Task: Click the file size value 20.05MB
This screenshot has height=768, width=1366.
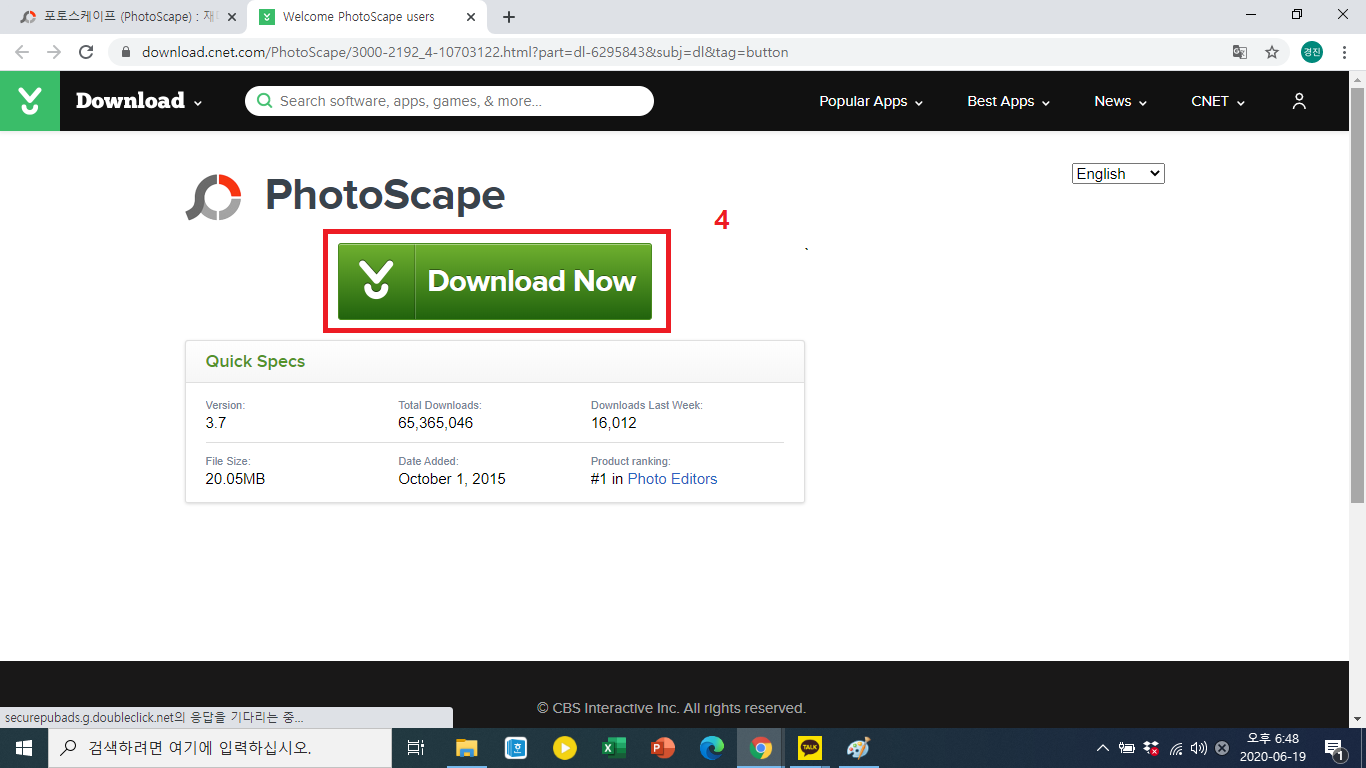Action: (x=235, y=479)
